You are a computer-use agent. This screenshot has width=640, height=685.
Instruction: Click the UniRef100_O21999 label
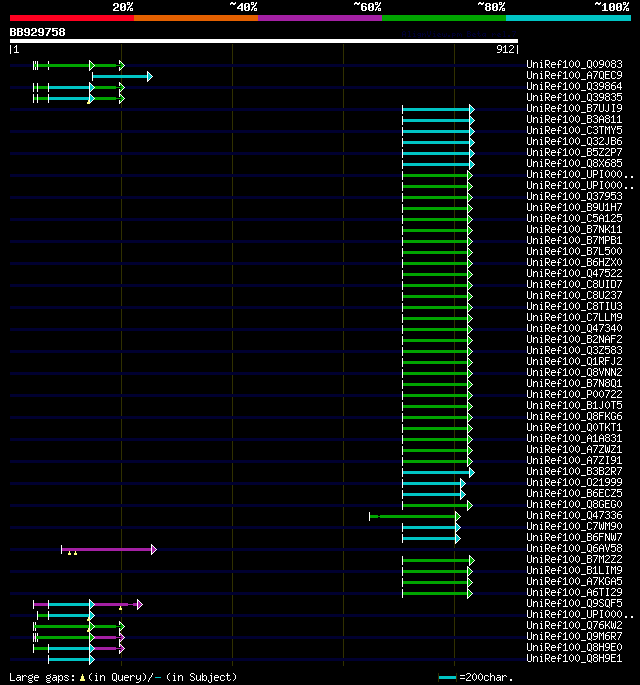[x=574, y=482]
